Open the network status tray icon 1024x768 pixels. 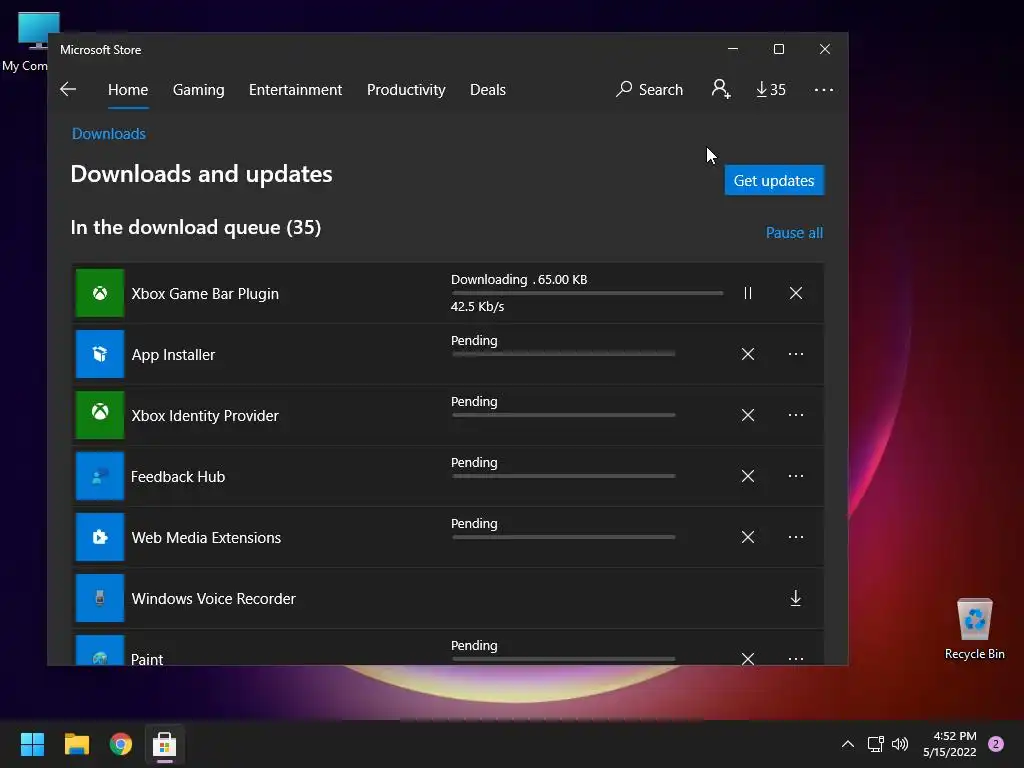click(x=875, y=744)
